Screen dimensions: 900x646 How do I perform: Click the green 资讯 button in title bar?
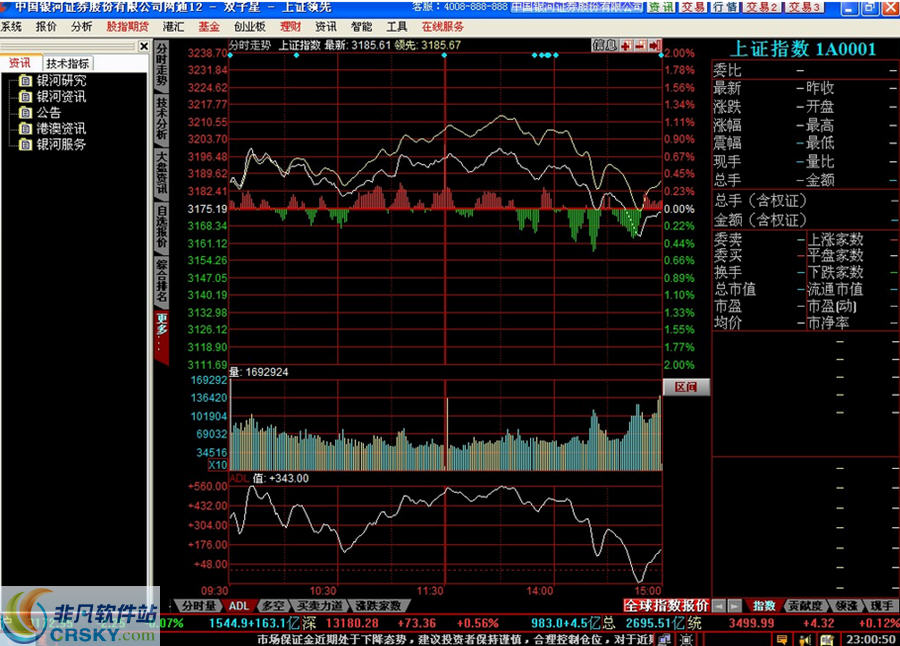[x=662, y=7]
